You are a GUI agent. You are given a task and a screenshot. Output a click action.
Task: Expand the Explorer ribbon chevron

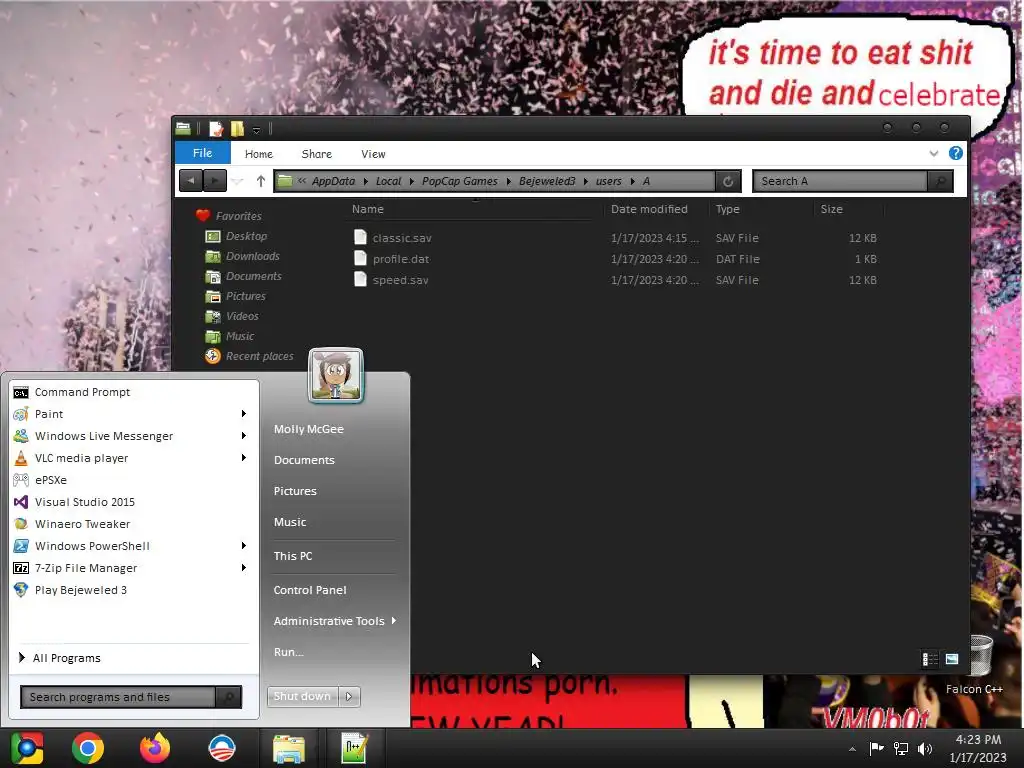(x=933, y=153)
